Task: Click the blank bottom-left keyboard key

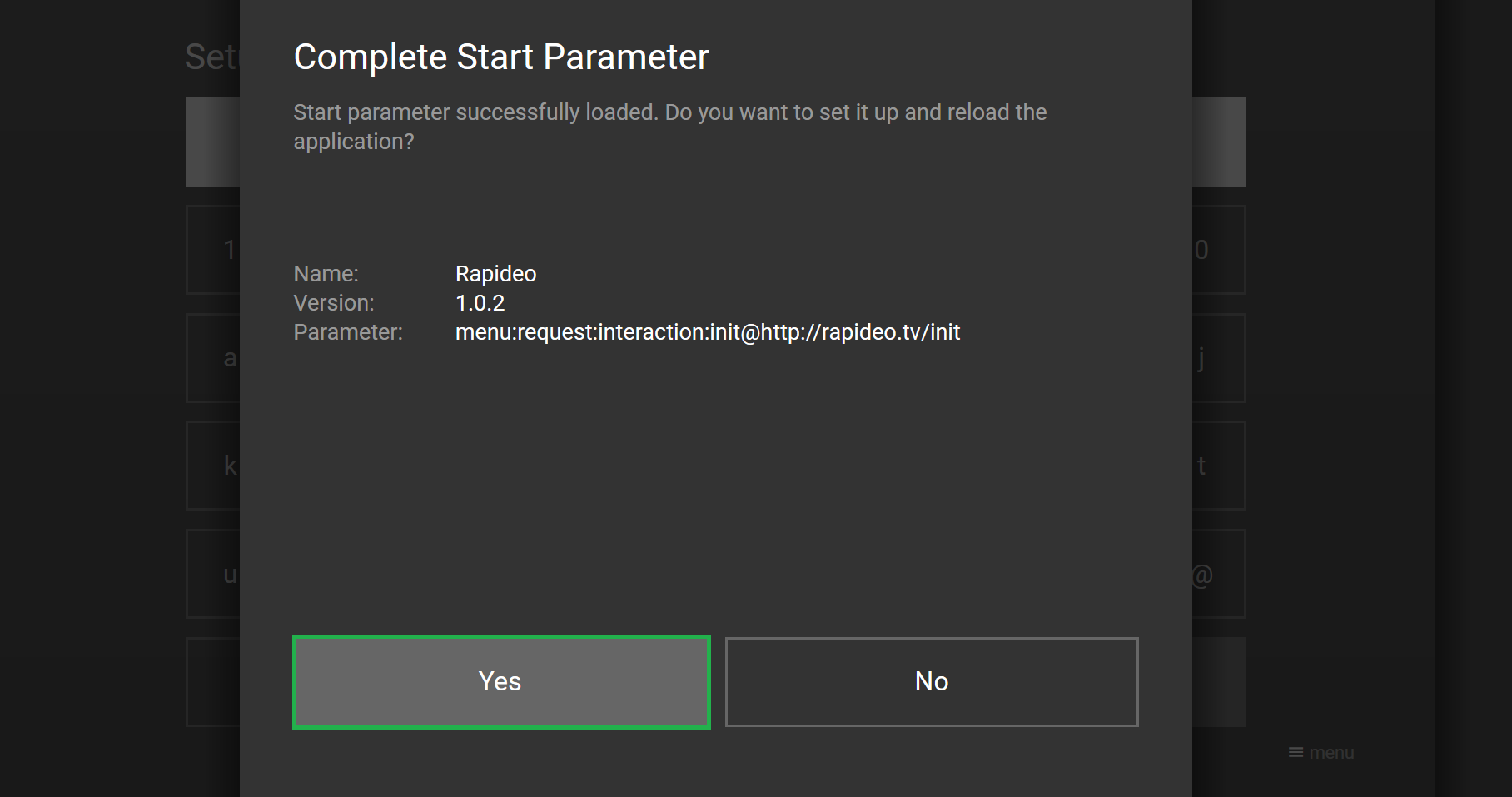Action: tap(213, 682)
